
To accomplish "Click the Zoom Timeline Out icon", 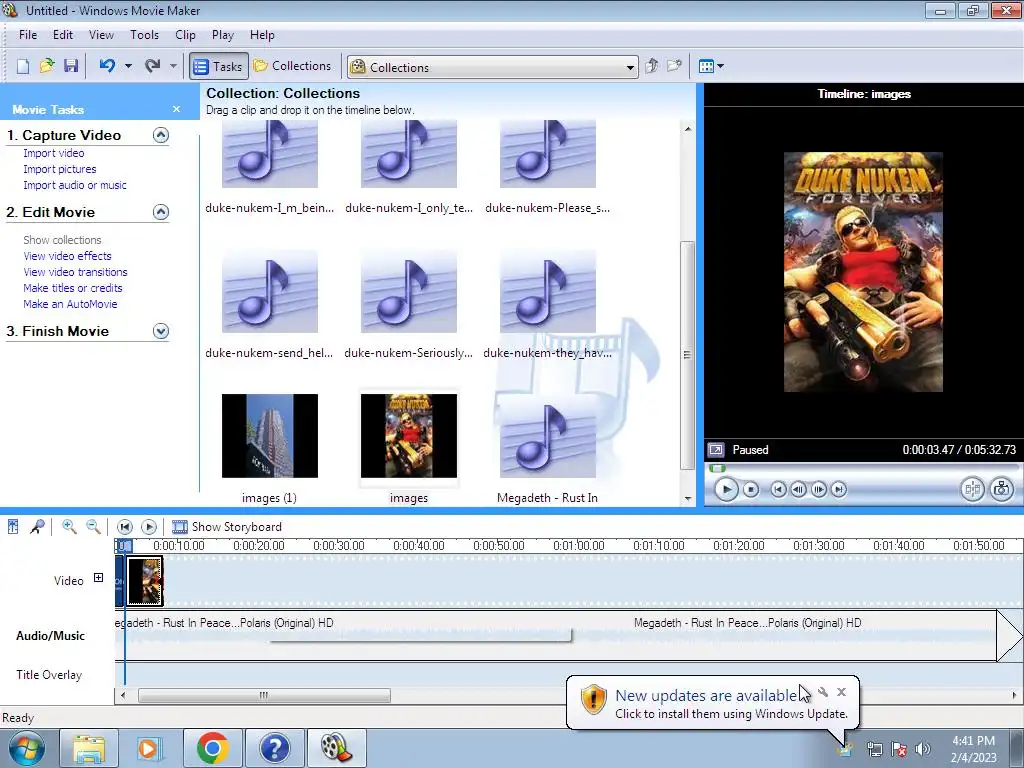I will [x=93, y=526].
